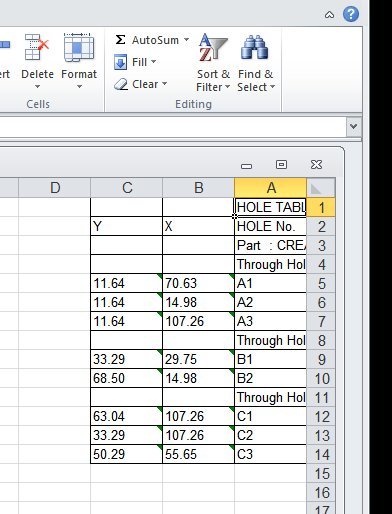
Task: Select Through Hol cell in row 4
Action: (x=270, y=264)
